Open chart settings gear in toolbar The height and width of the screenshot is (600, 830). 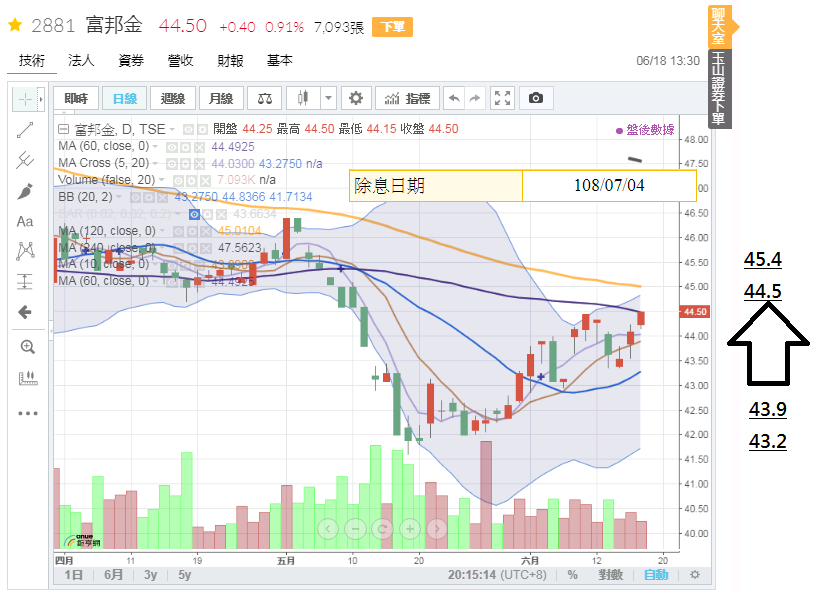point(356,98)
